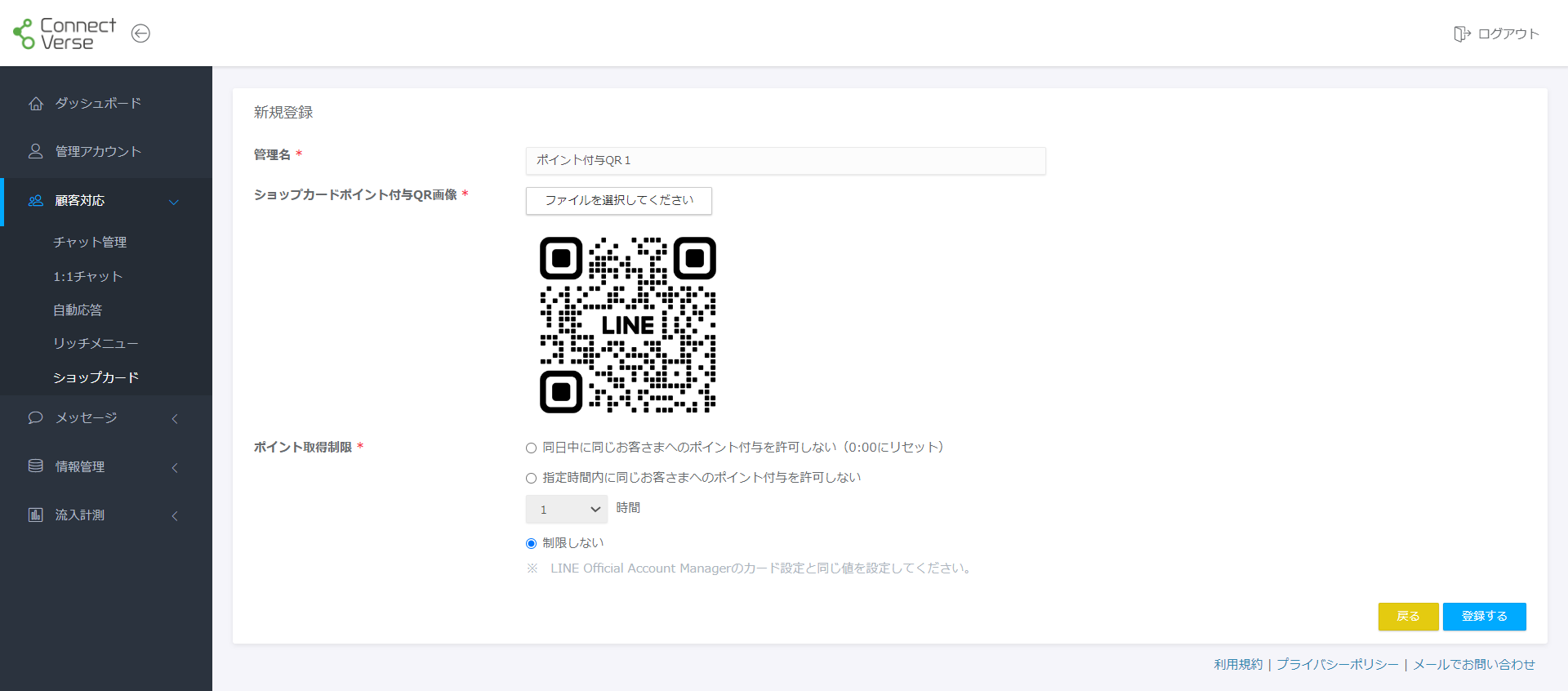Click ファイルを選択してください button
The width and height of the screenshot is (1568, 691).
point(619,201)
